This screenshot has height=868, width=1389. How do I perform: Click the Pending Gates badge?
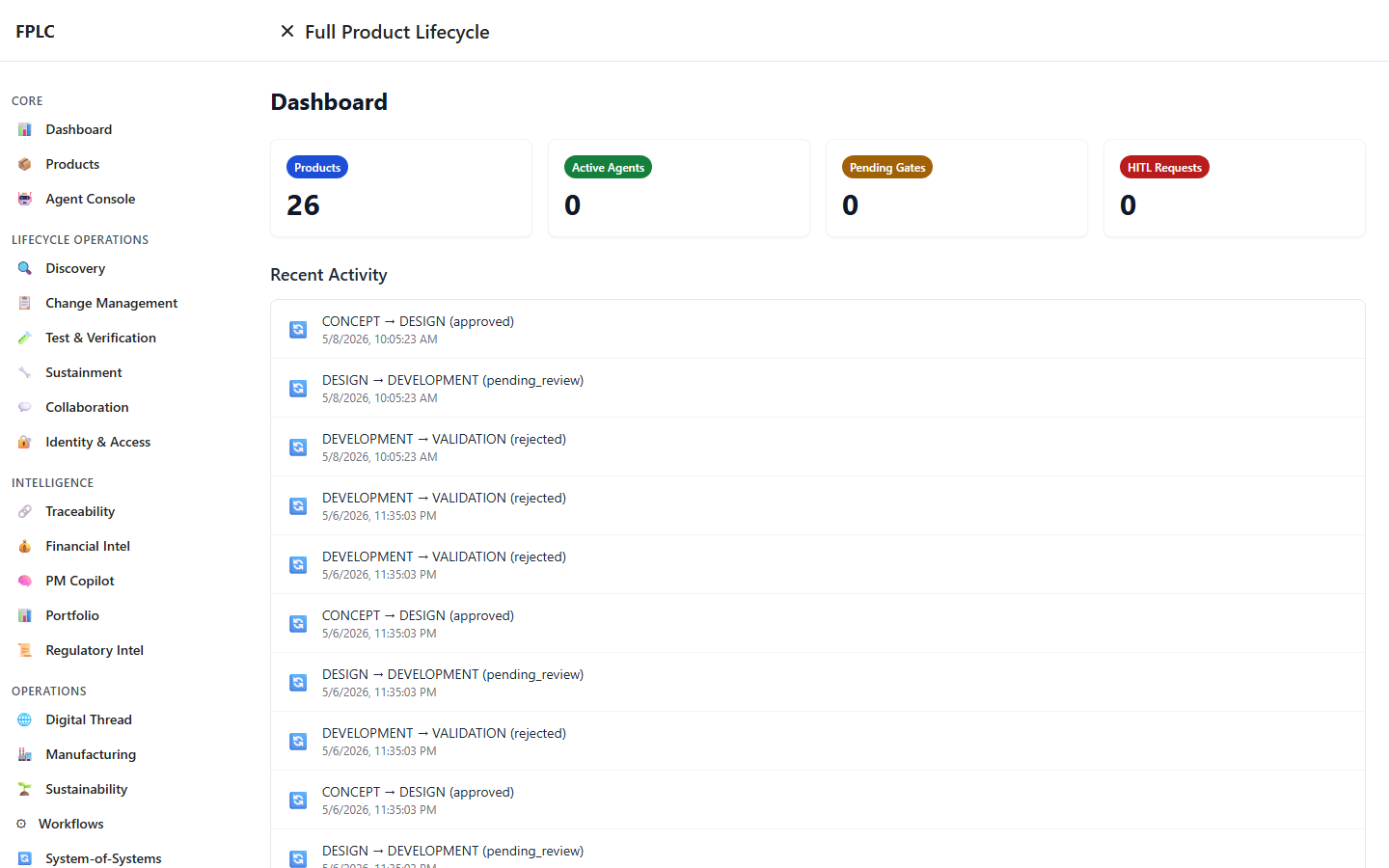coord(887,167)
